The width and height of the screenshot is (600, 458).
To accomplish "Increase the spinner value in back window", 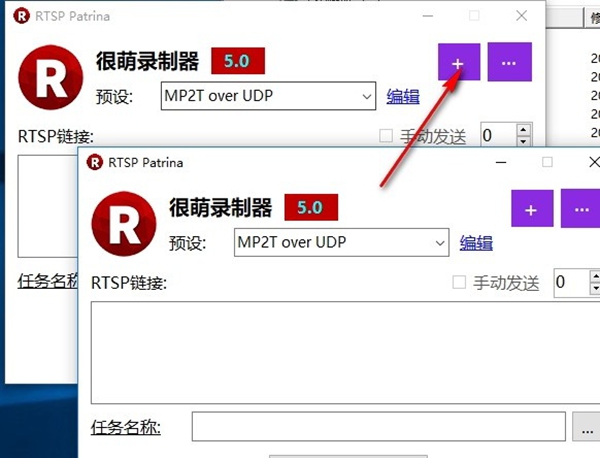I will tap(523, 130).
